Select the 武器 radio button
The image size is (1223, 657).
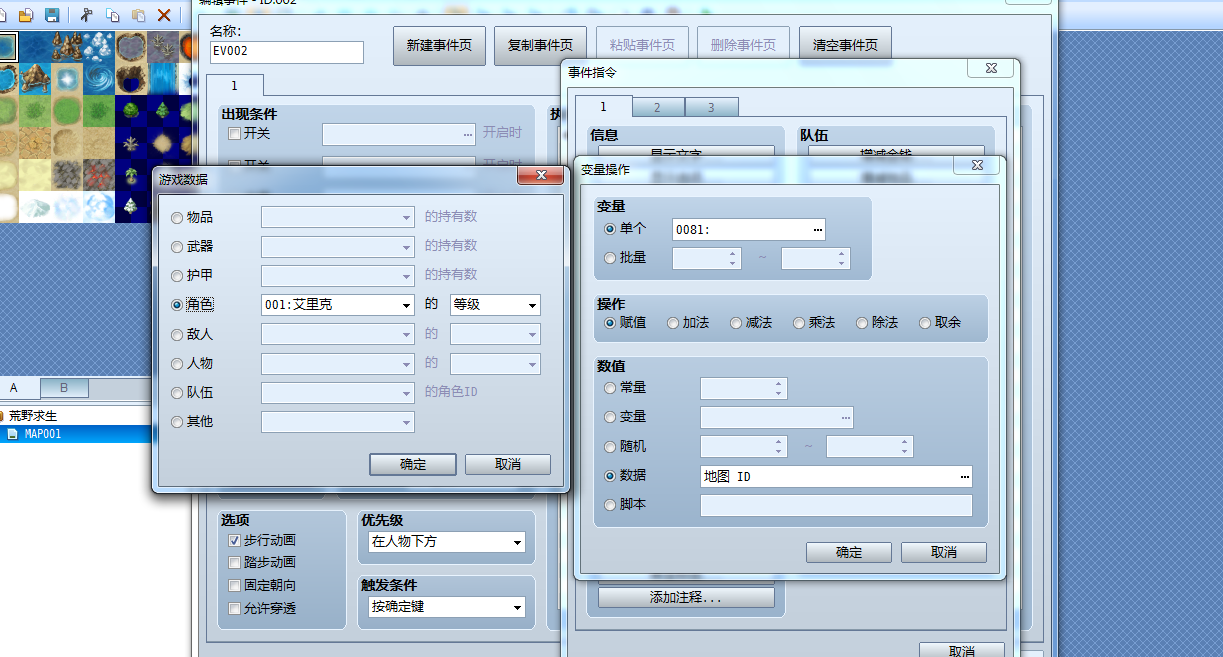[x=177, y=246]
